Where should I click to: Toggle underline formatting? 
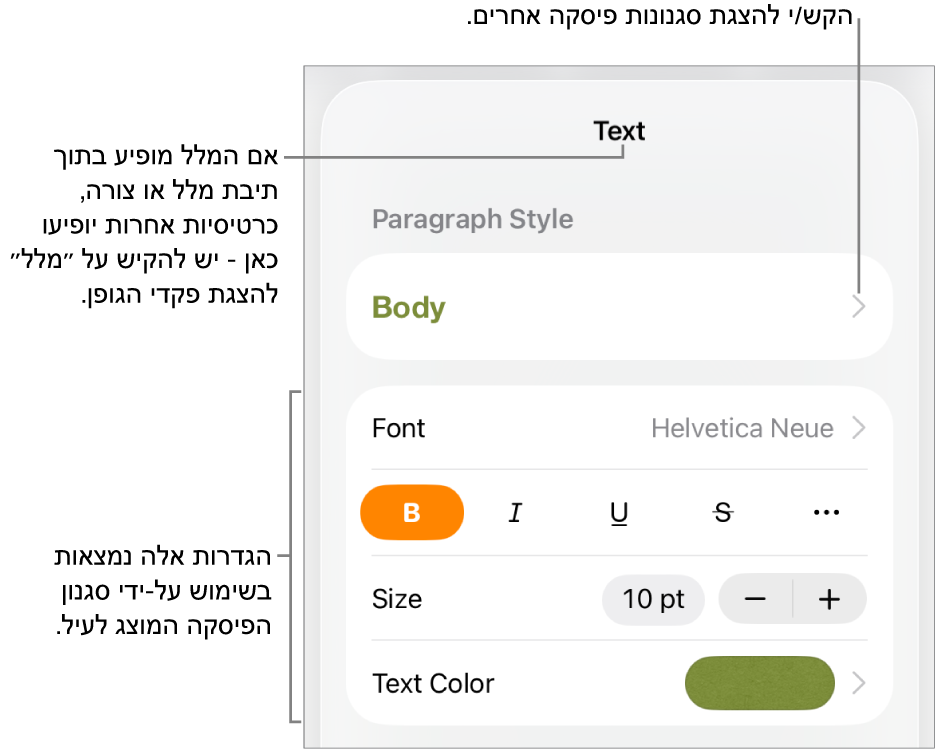point(619,513)
